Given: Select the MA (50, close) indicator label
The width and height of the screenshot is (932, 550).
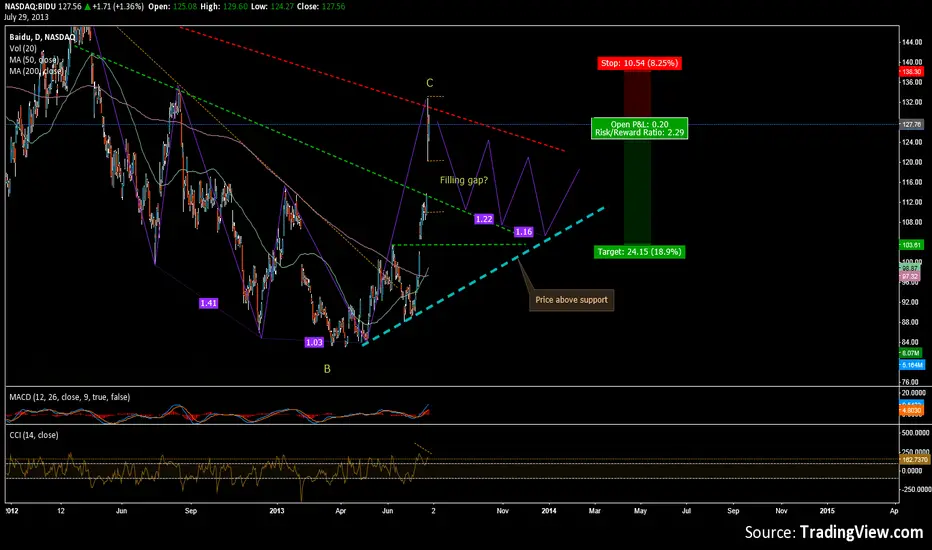Looking at the screenshot, I should click(x=34, y=59).
